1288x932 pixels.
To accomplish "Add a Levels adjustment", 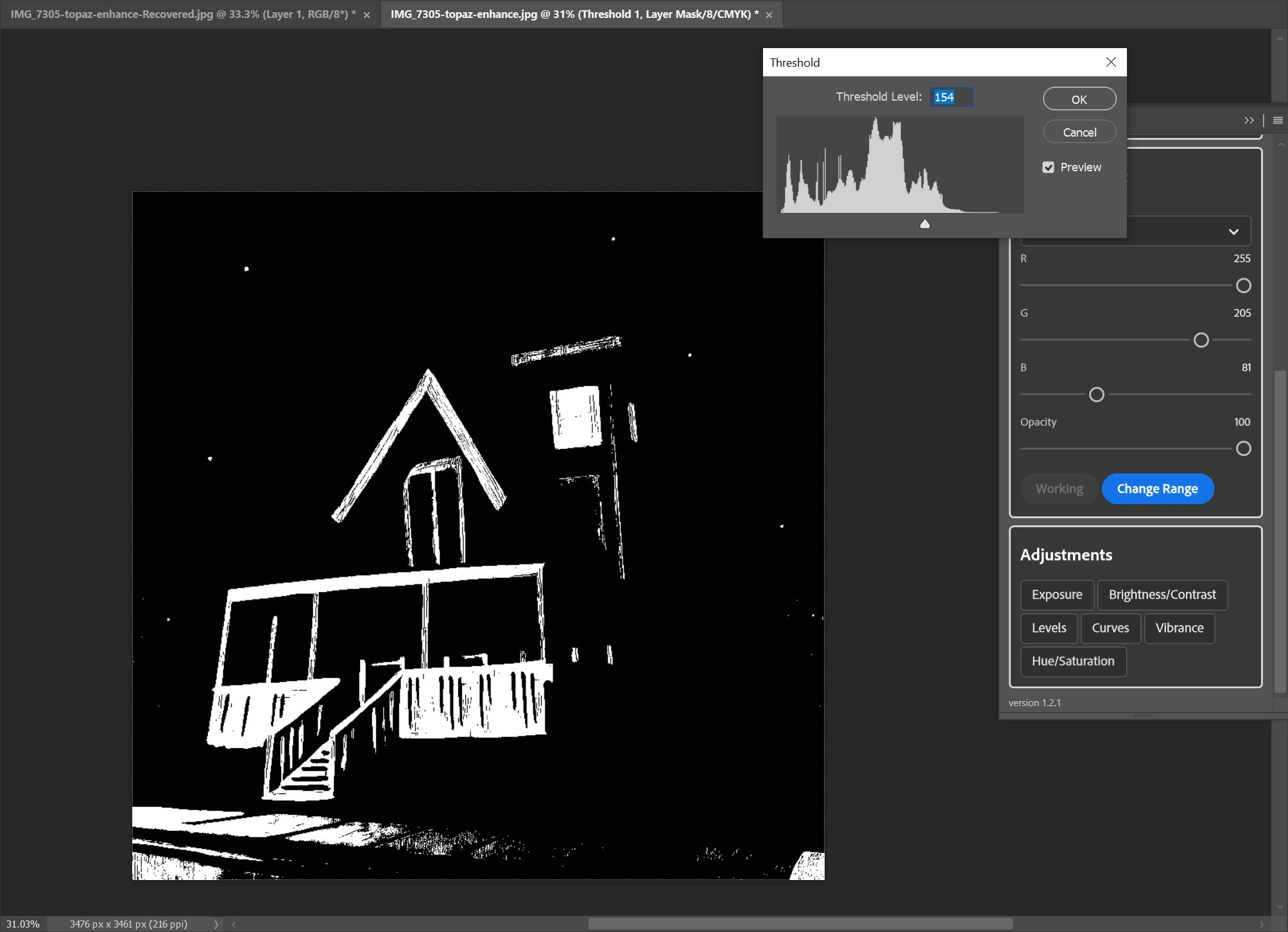I will tap(1049, 628).
